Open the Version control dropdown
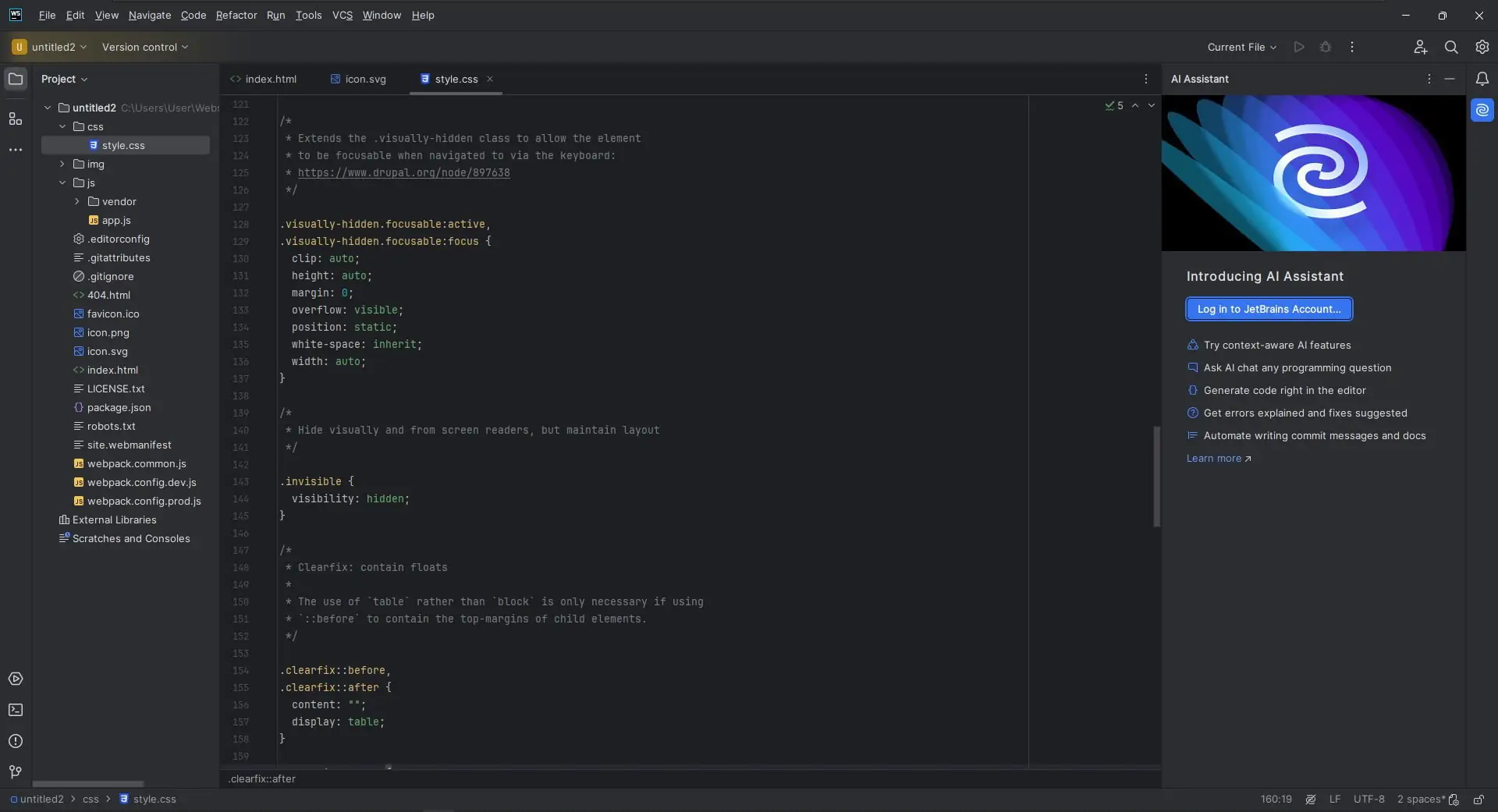 tap(145, 47)
